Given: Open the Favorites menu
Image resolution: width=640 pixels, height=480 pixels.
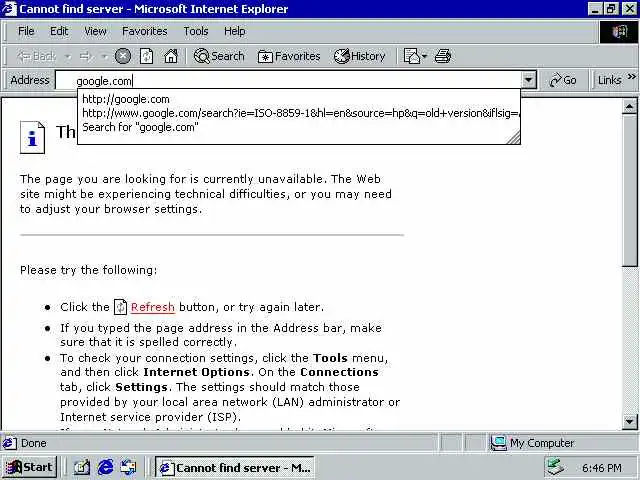Looking at the screenshot, I should [x=144, y=31].
